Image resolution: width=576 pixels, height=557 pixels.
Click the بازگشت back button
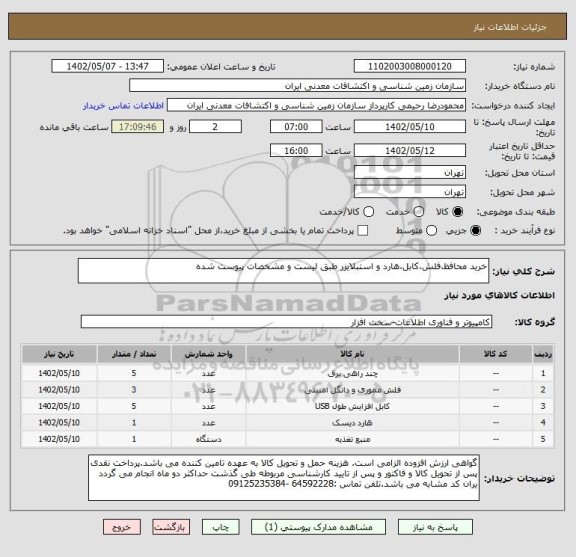pos(171,527)
